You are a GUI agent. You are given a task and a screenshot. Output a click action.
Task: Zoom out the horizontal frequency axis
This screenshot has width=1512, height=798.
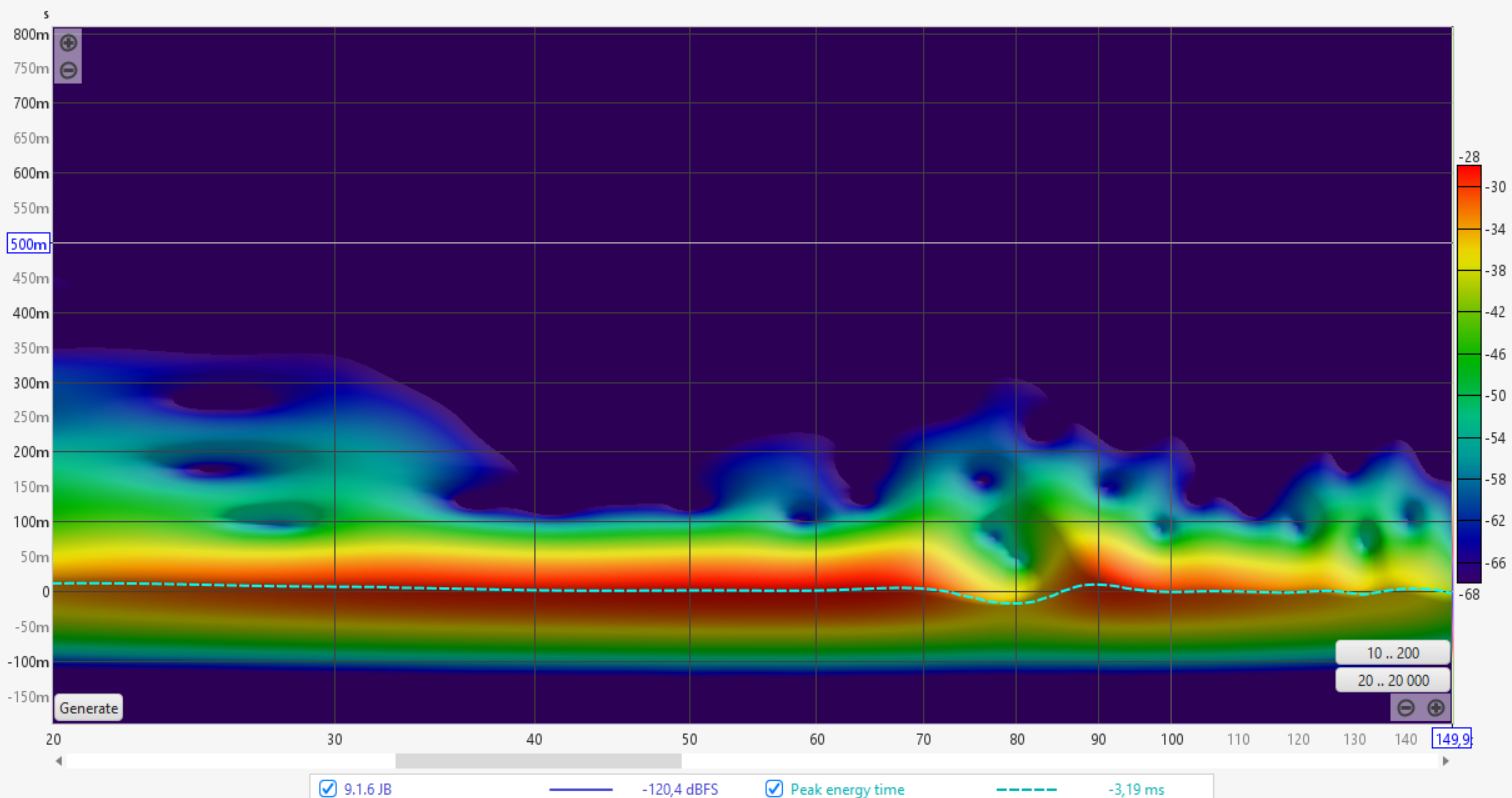[1405, 708]
